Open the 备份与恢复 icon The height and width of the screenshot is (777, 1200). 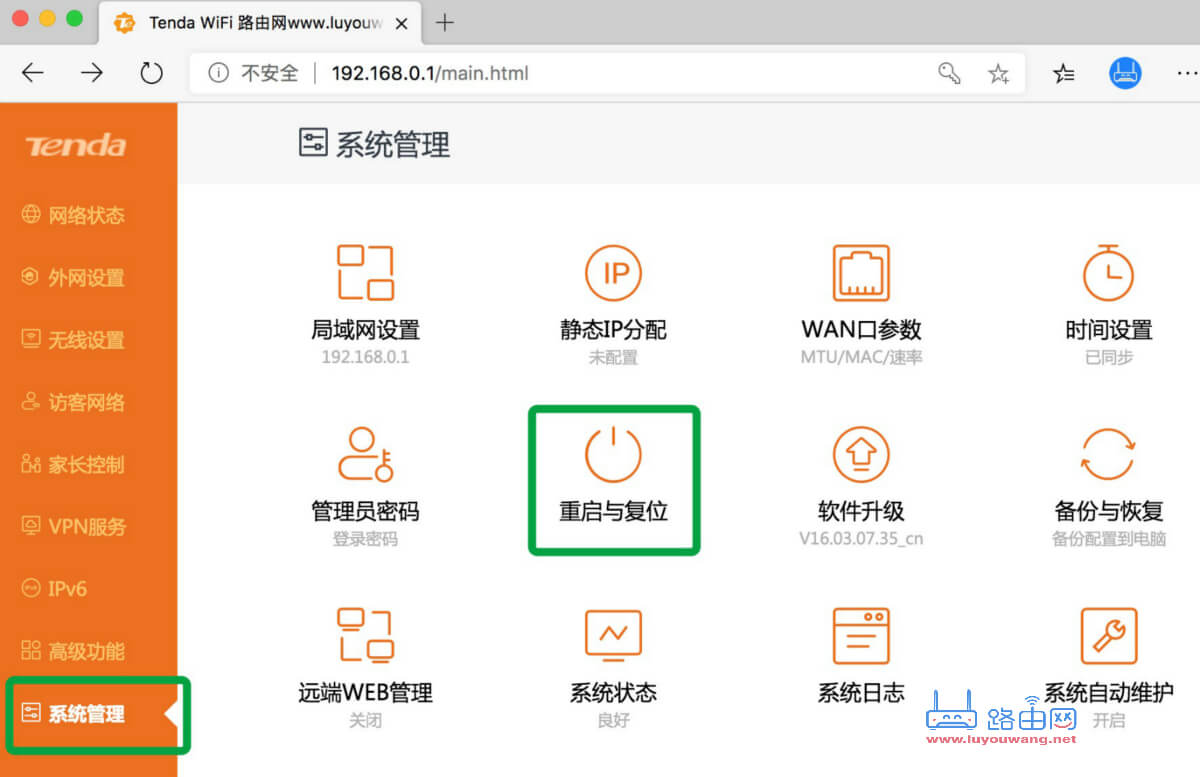coord(1109,455)
